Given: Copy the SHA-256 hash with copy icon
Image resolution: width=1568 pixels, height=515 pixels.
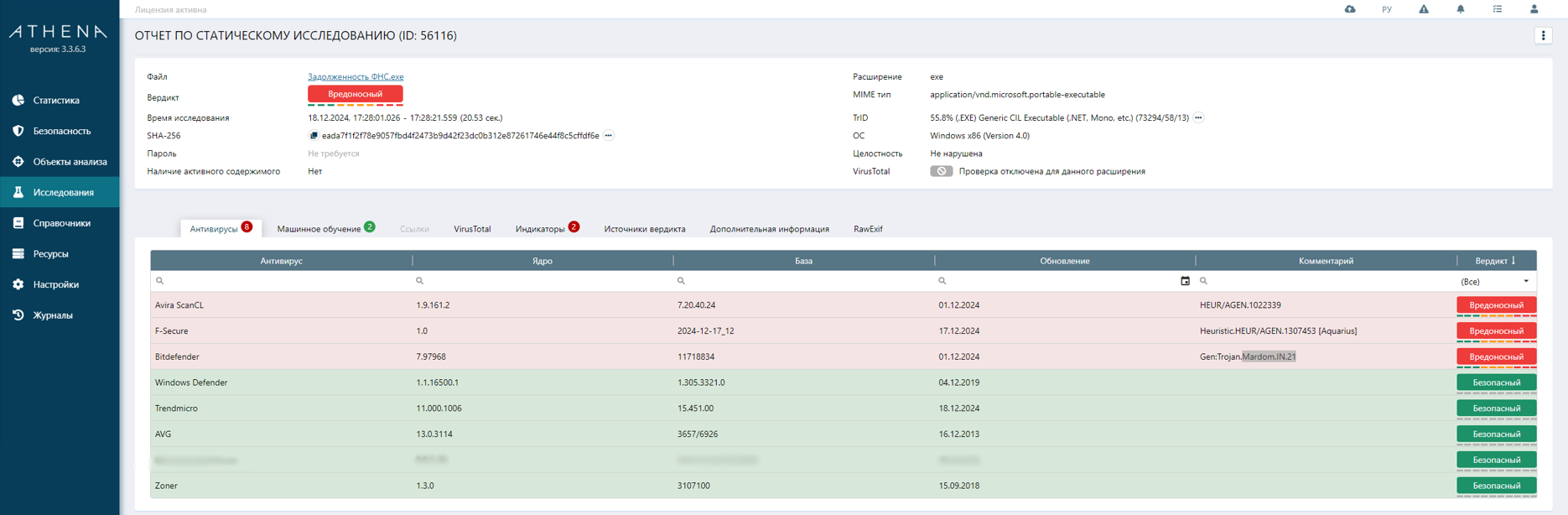Looking at the screenshot, I should (314, 136).
